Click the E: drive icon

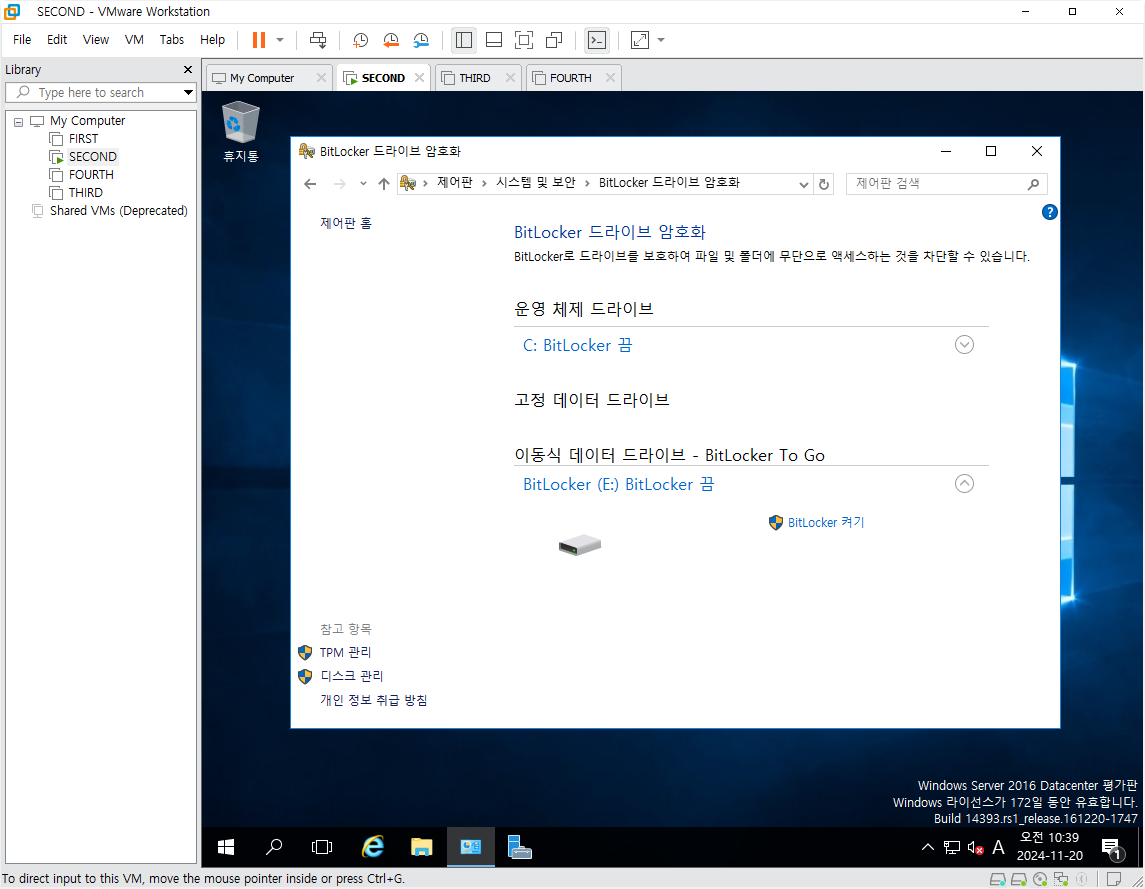[580, 545]
